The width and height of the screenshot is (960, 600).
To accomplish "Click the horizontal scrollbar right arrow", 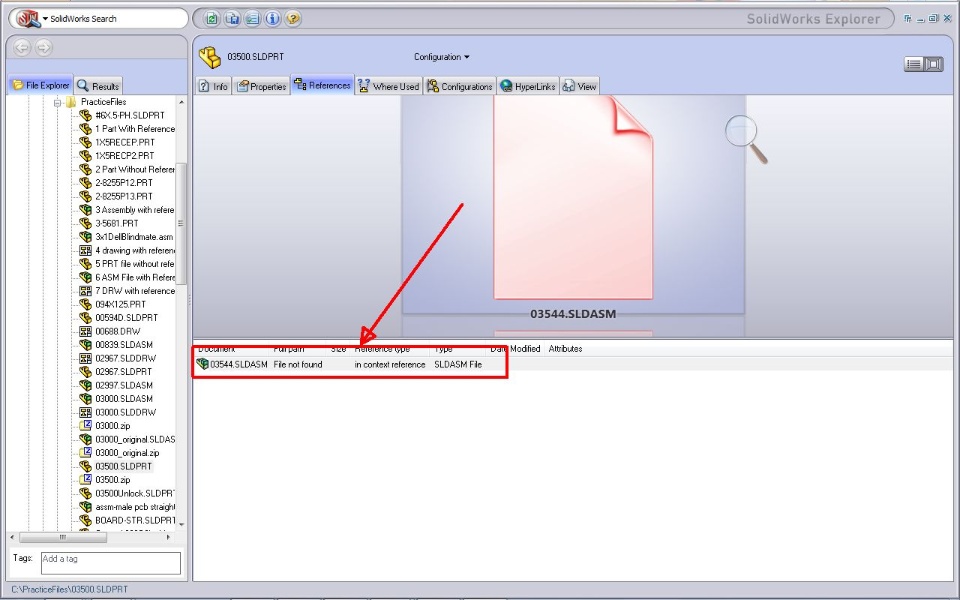I will click(168, 537).
